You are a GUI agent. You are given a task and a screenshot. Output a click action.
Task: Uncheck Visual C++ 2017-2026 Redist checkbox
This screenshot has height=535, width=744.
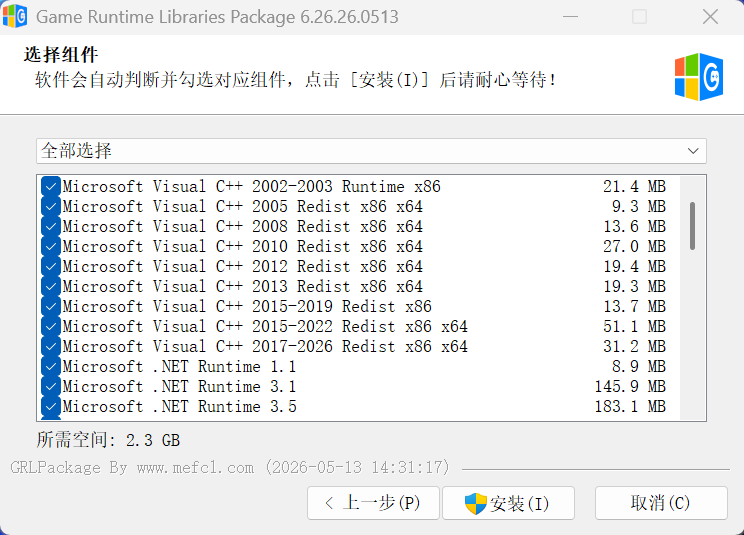point(51,346)
